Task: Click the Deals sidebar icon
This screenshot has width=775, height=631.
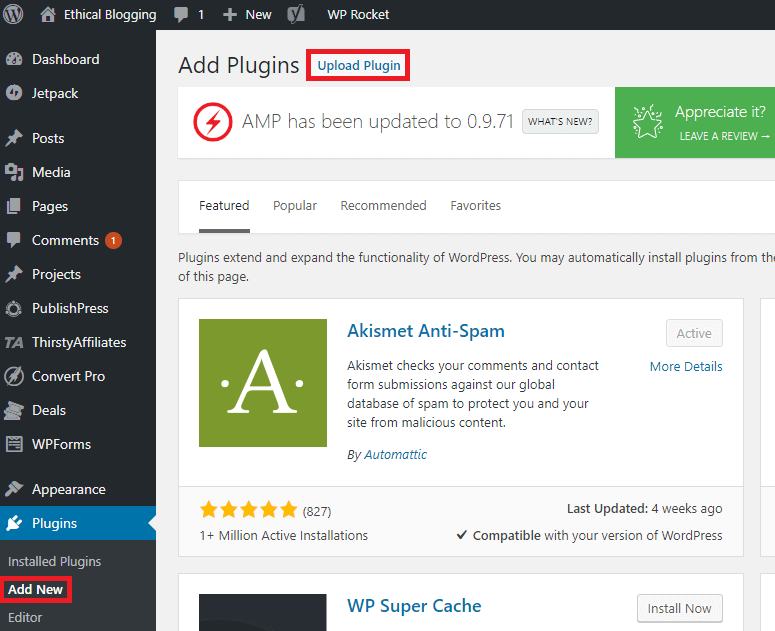Action: click(14, 410)
